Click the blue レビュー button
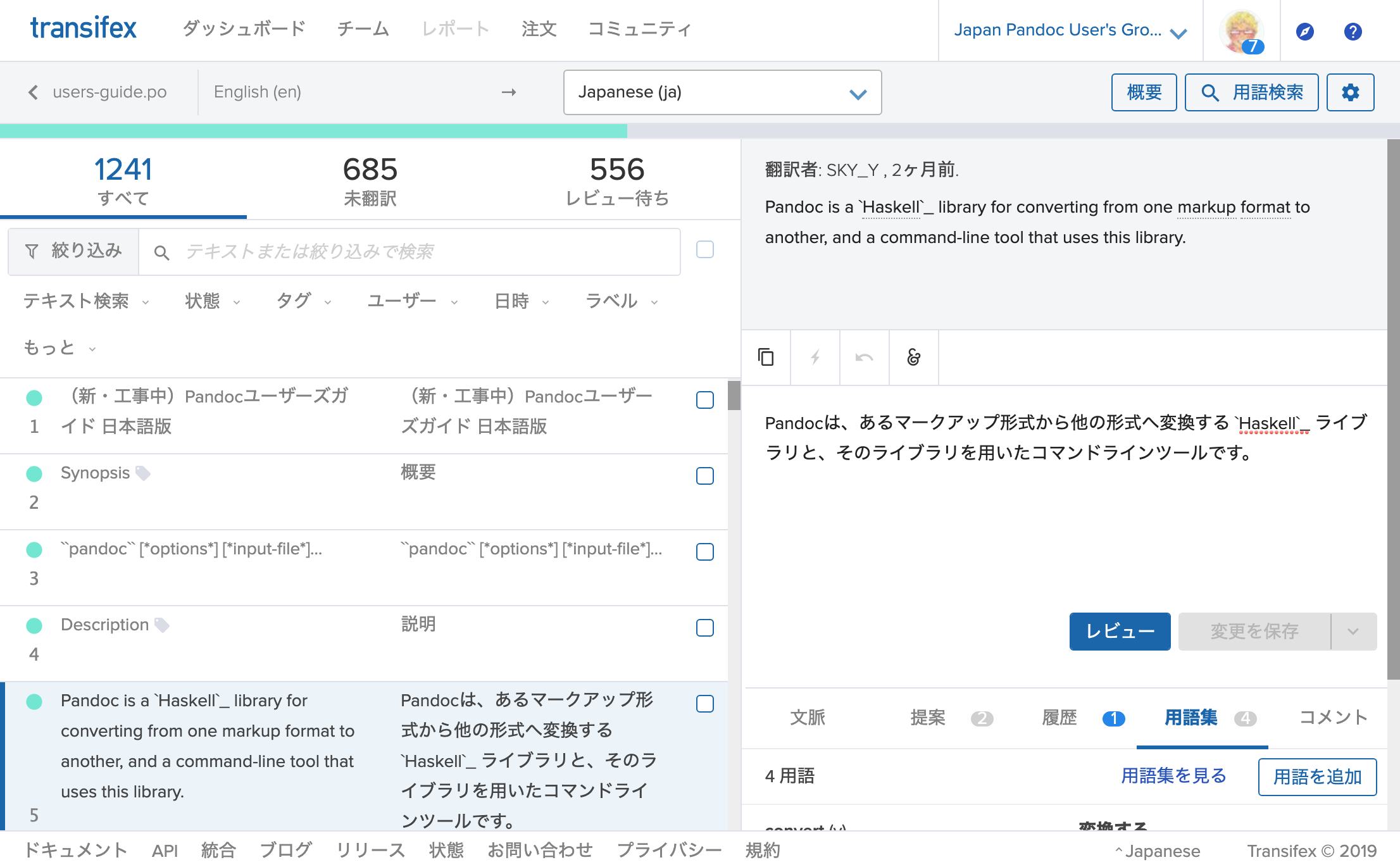Screen dimensions: 1400x867 pos(1120,632)
